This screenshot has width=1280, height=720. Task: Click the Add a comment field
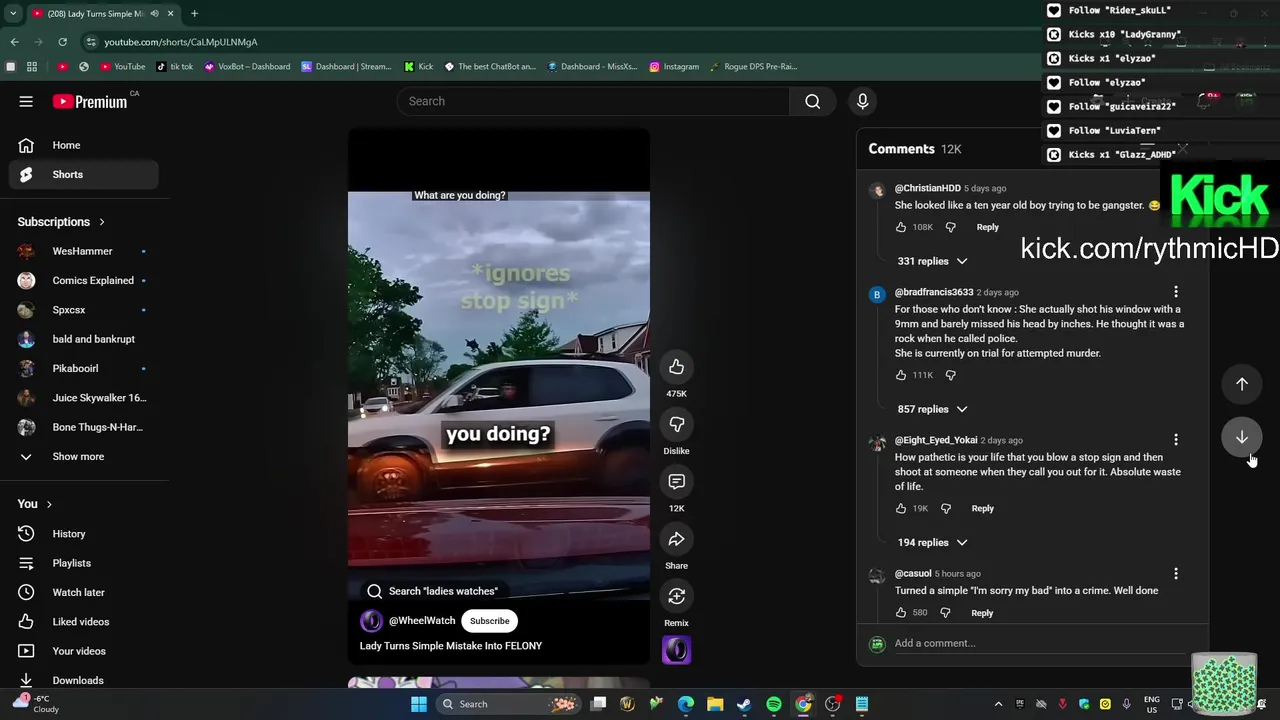pos(1035,643)
